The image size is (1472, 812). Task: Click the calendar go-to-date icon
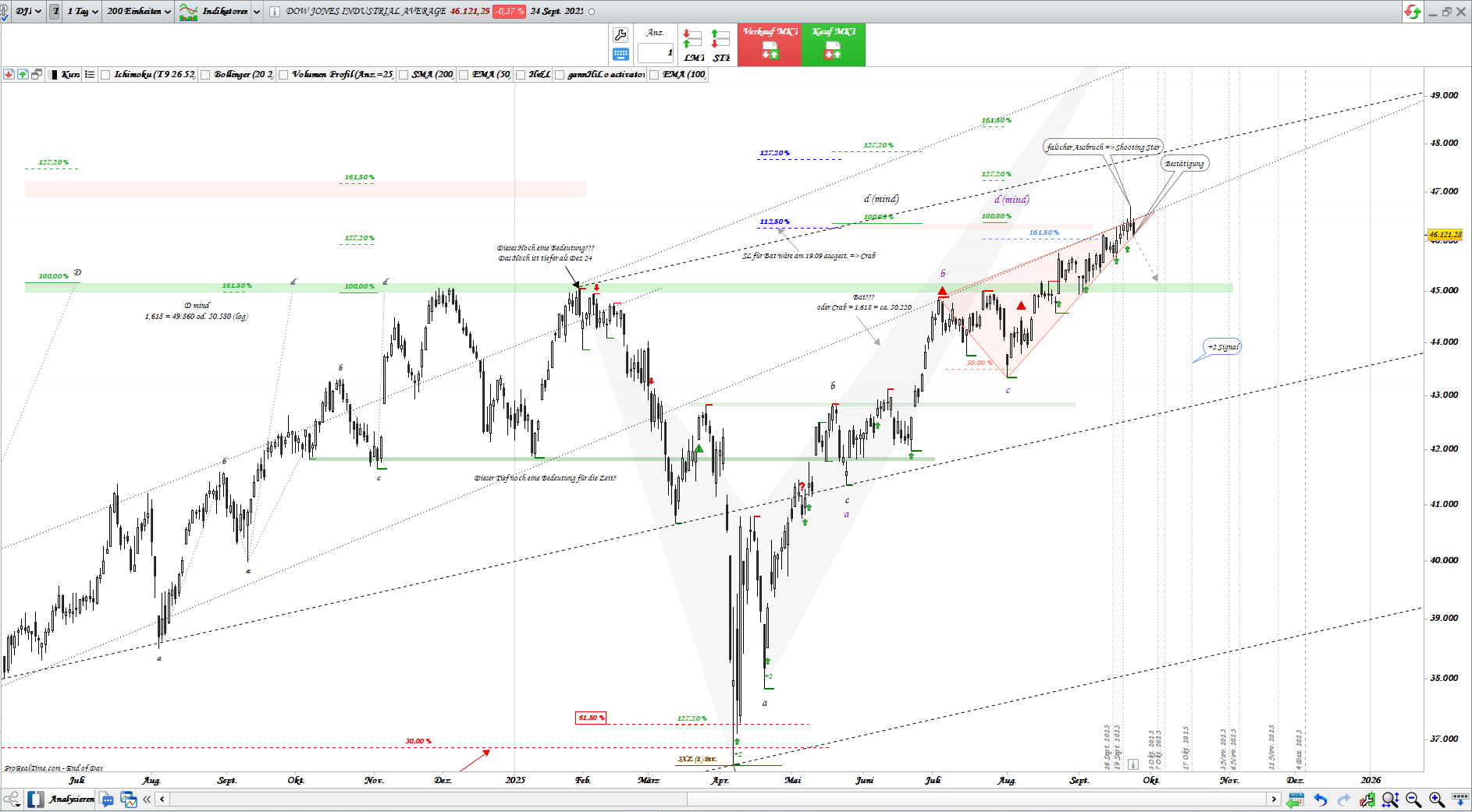(1296, 800)
